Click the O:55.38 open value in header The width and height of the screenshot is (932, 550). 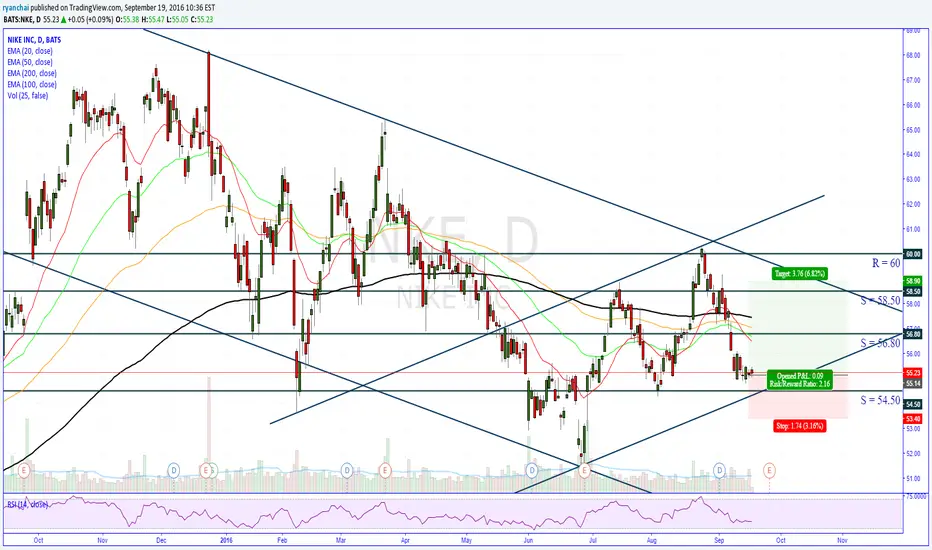(127, 19)
